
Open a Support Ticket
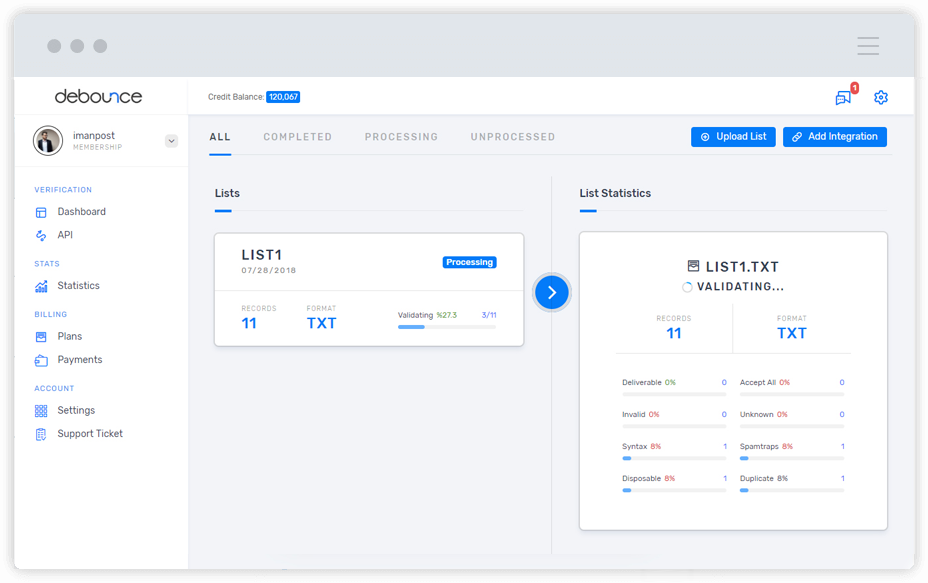tap(90, 433)
